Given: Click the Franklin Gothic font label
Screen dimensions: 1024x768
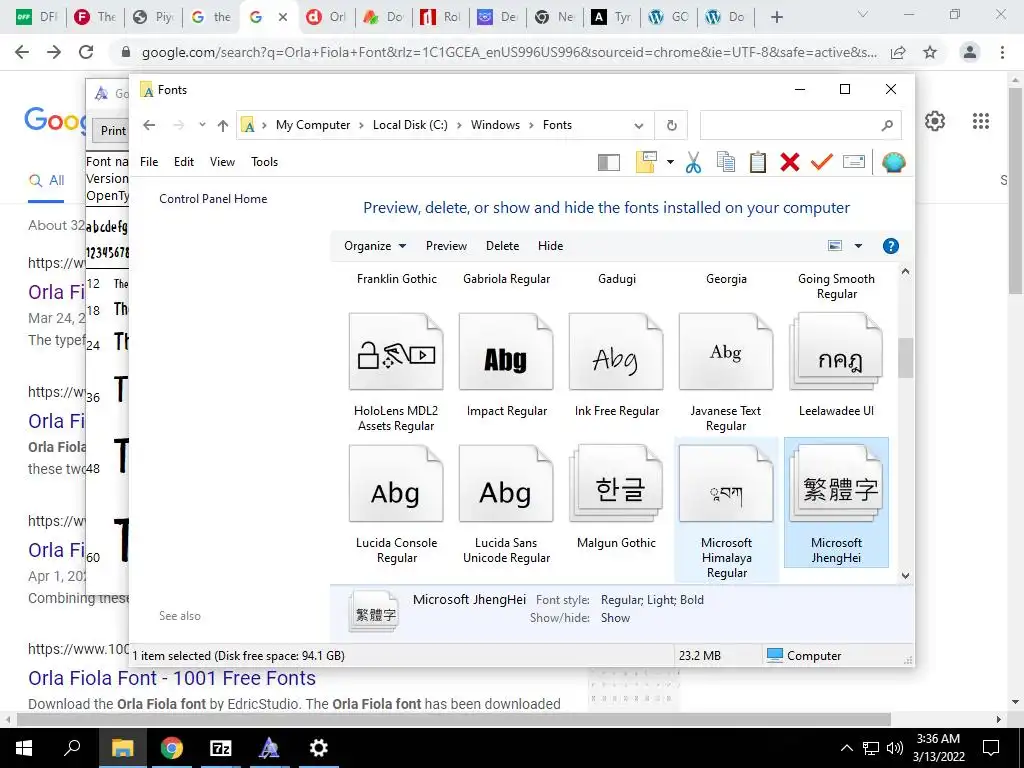Looking at the screenshot, I should tap(396, 279).
